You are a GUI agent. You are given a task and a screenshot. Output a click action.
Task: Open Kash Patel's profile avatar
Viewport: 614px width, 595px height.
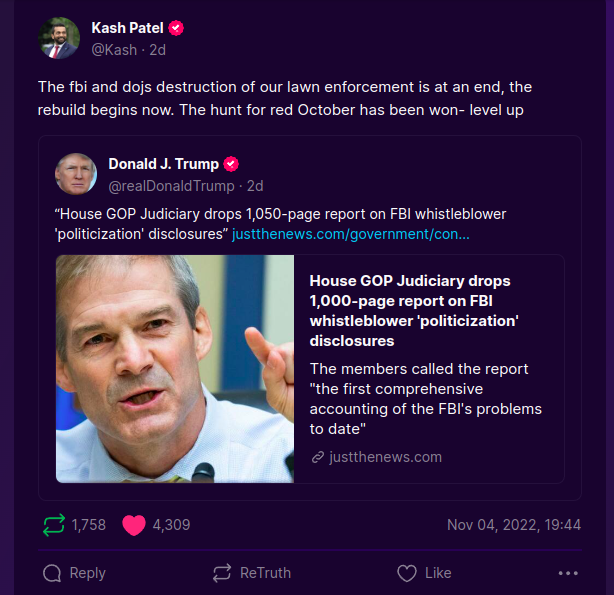59,38
